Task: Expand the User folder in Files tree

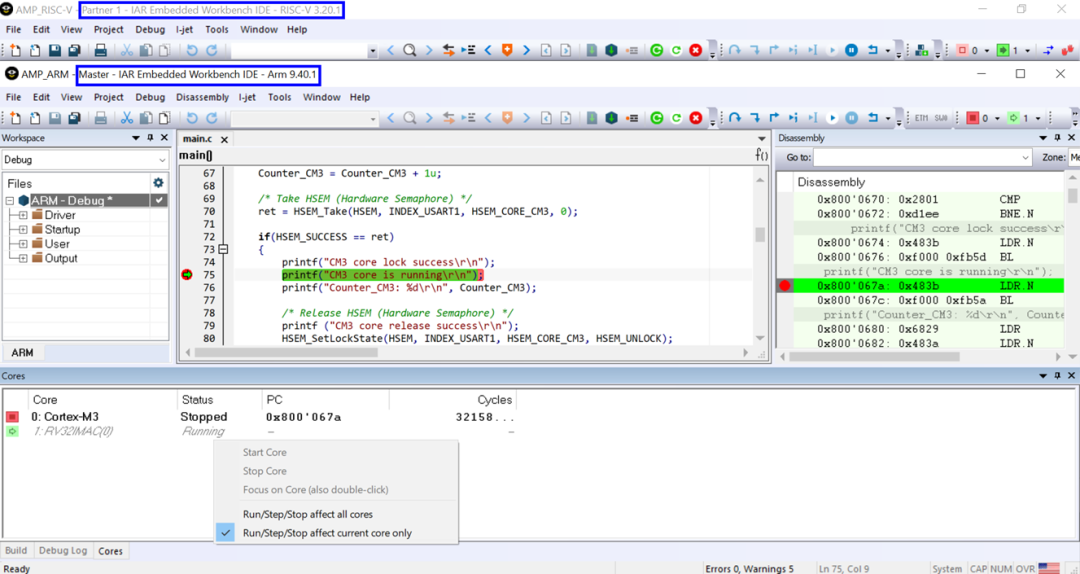Action: [x=23, y=244]
